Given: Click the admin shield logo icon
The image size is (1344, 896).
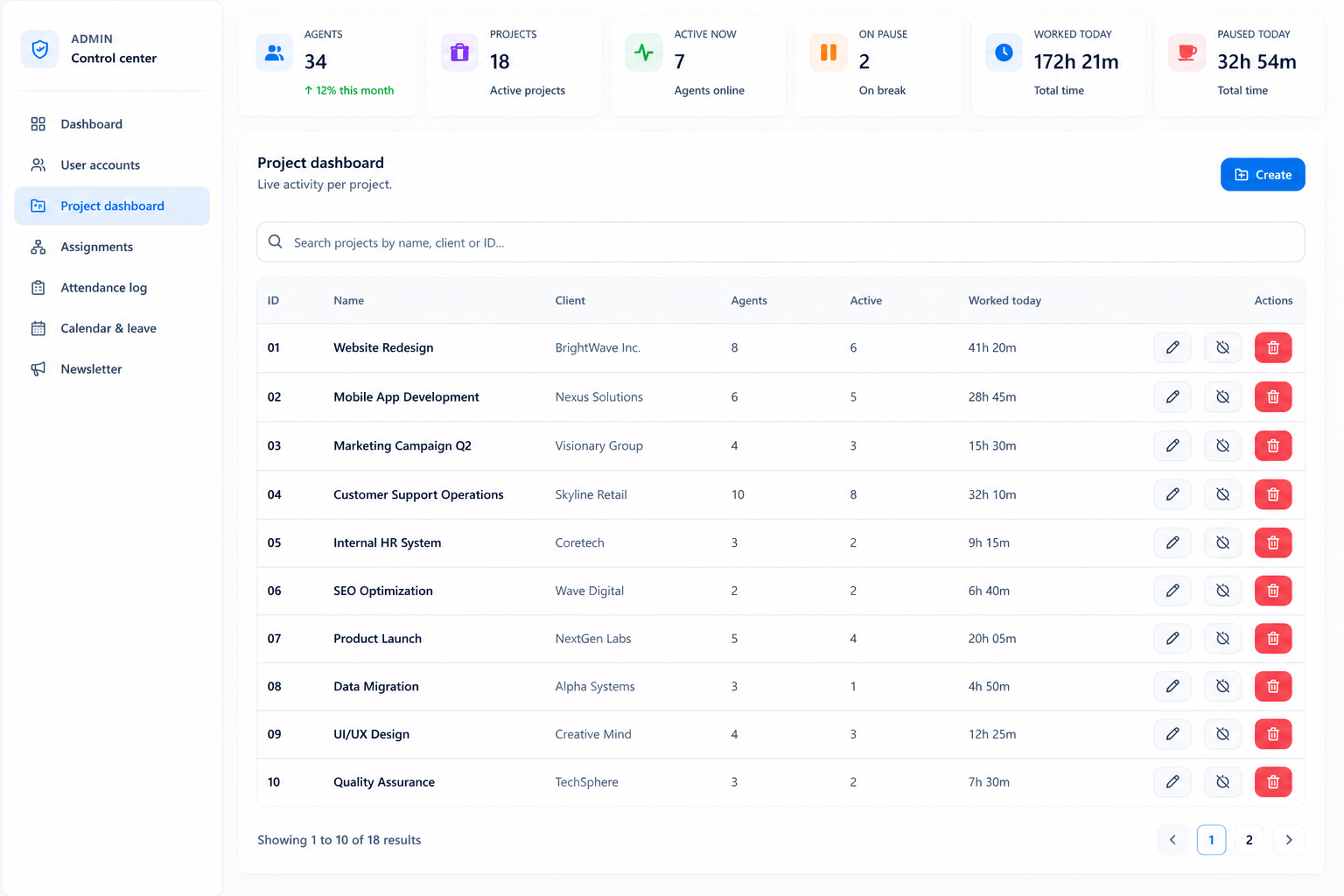Looking at the screenshot, I should [40, 49].
